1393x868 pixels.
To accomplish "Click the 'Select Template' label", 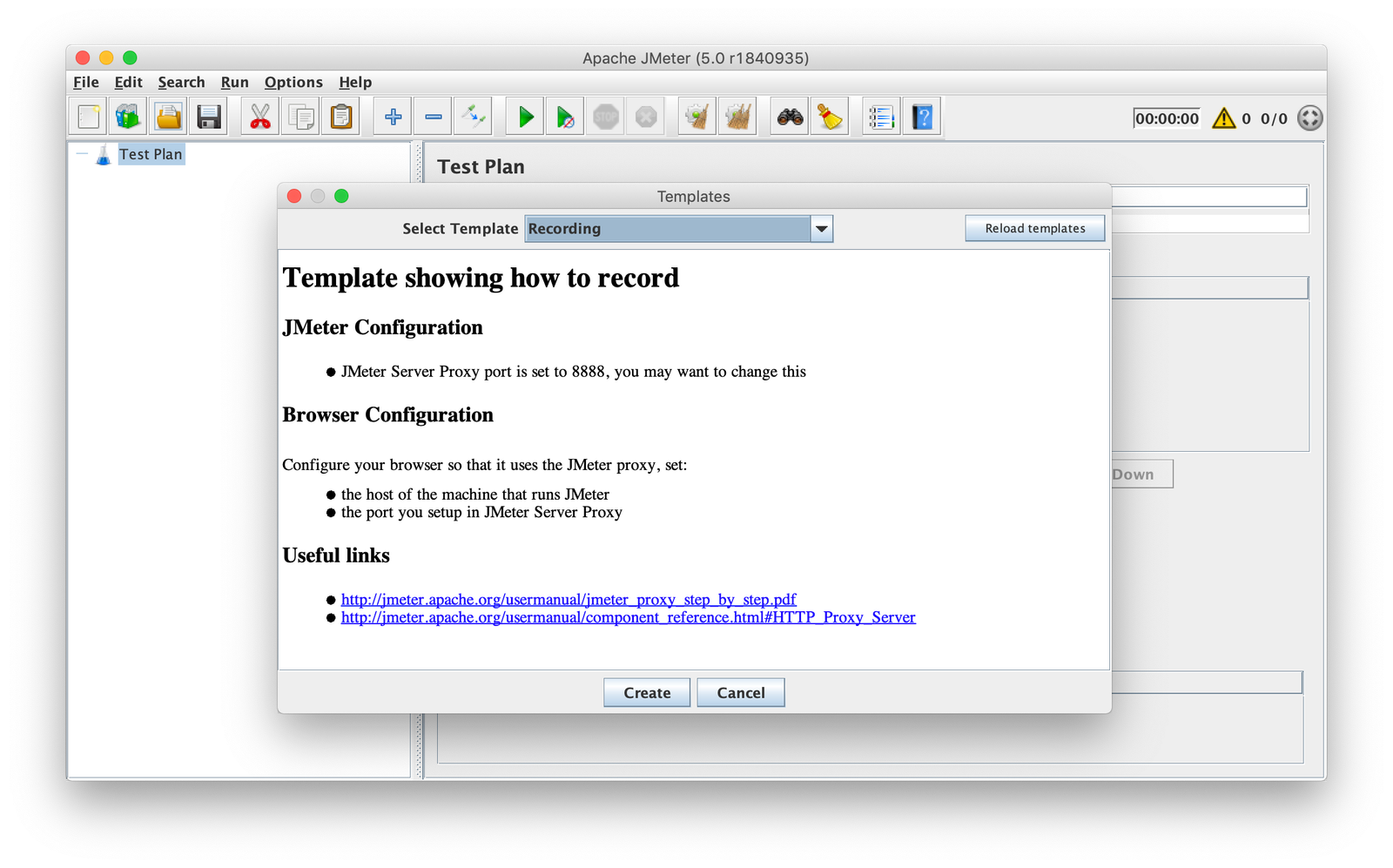I will pyautogui.click(x=460, y=229).
